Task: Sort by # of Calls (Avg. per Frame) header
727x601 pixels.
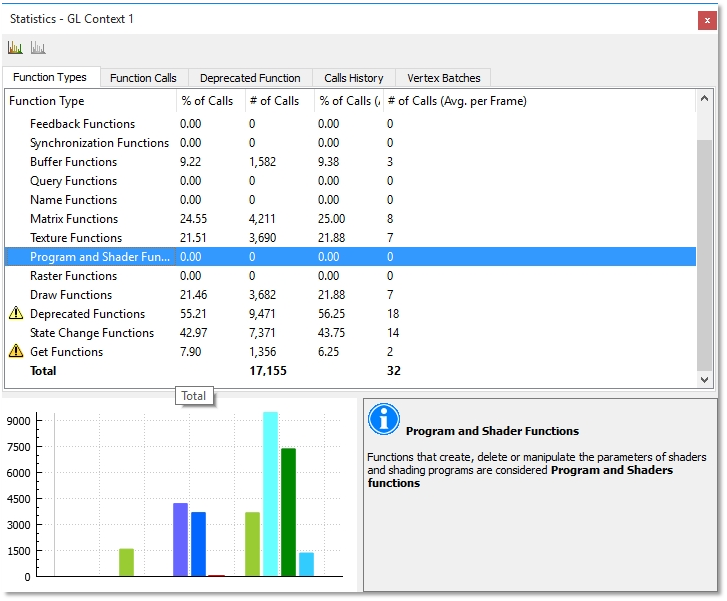Action: click(x=456, y=101)
